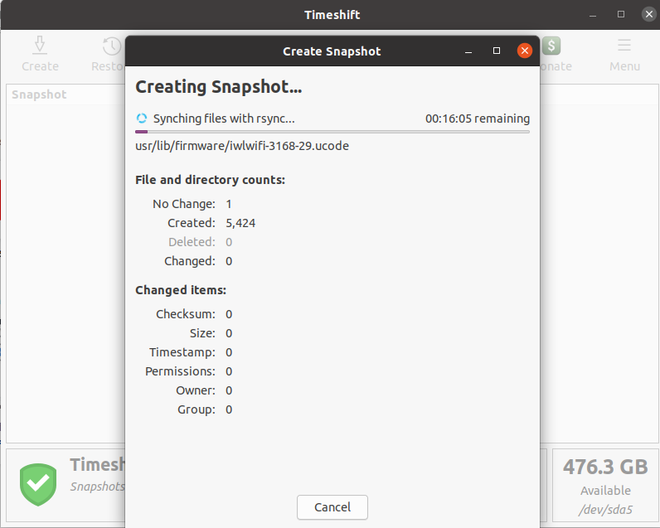Click the 'File and directory counts:' heading
The height and width of the screenshot is (528, 660).
coord(210,180)
